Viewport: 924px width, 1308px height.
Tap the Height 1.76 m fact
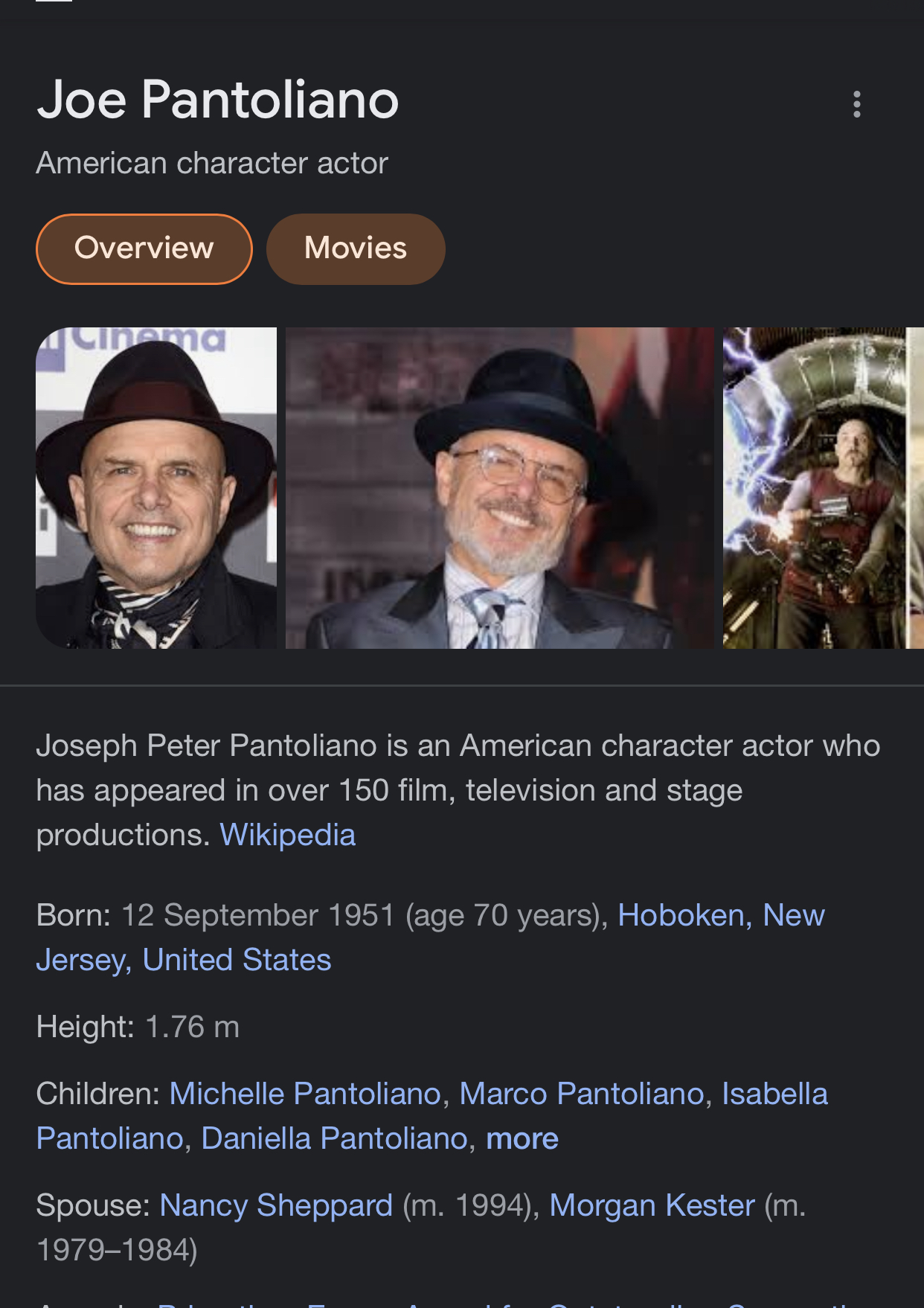point(138,1027)
